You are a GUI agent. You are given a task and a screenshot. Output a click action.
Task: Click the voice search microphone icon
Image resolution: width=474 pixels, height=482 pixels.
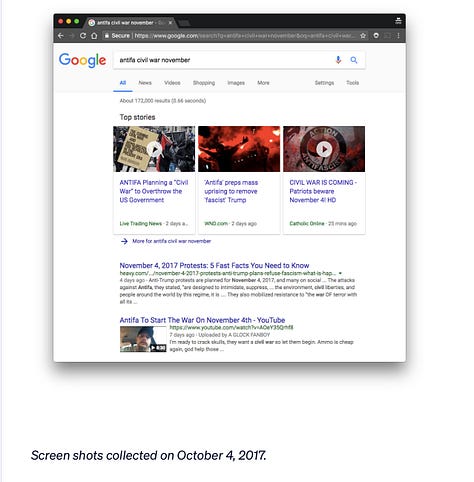(x=338, y=60)
